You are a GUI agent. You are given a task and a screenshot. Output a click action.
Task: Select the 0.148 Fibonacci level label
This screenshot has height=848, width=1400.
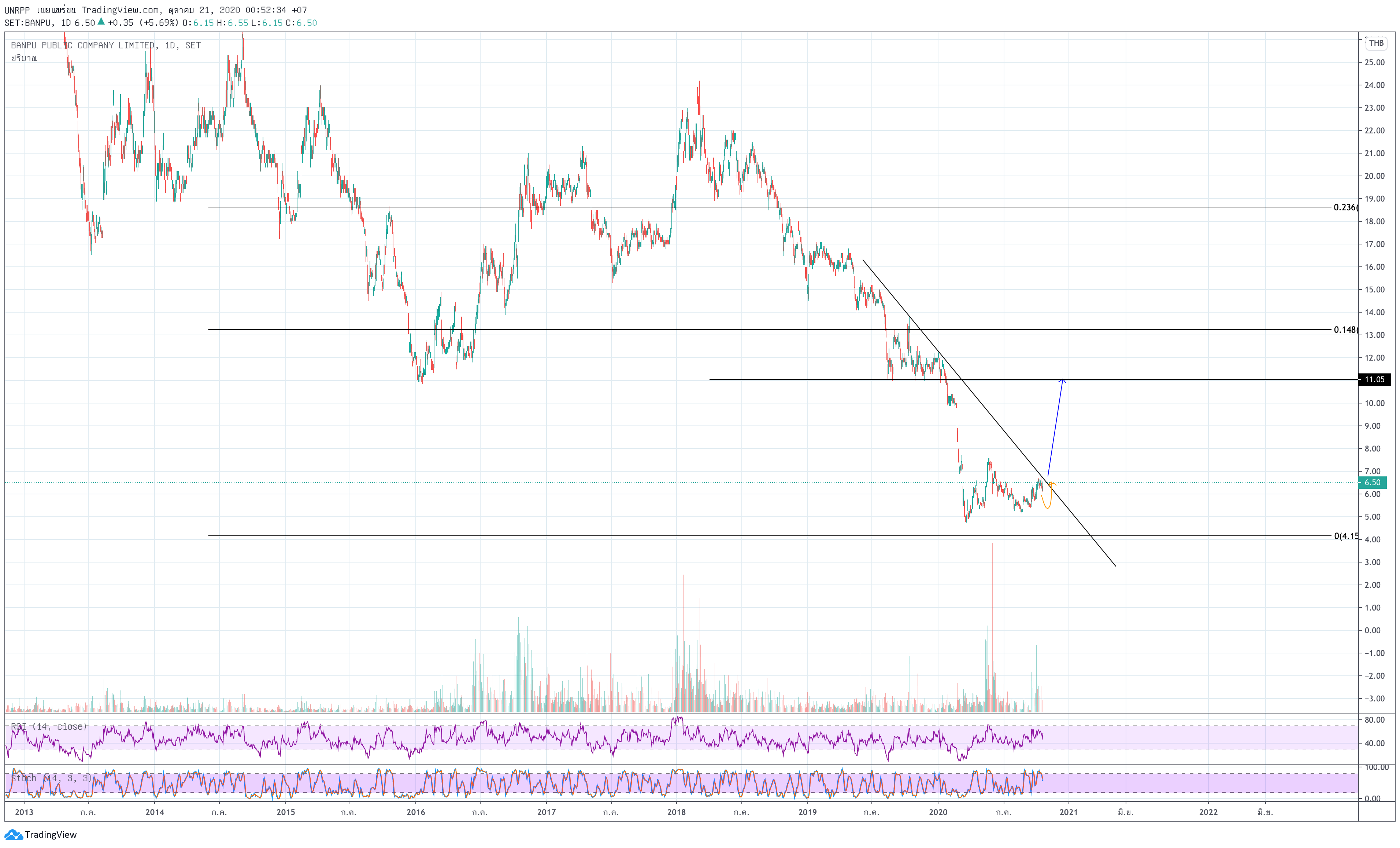[1345, 330]
